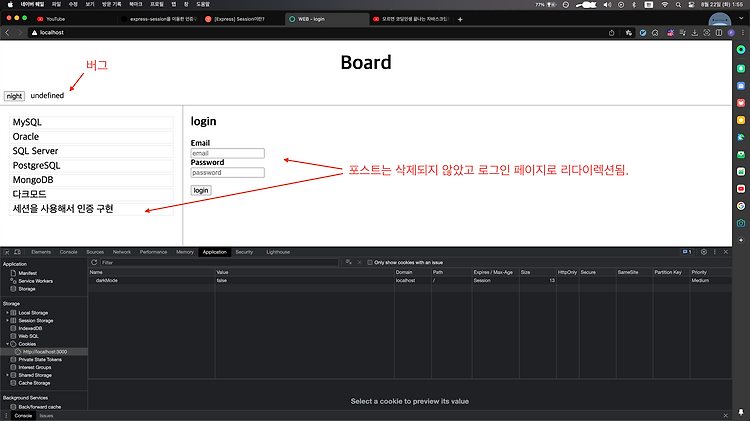Open the 세션을 사용해서 인증 구현 post
Image resolution: width=750 pixels, height=421 pixels.
click(63, 209)
